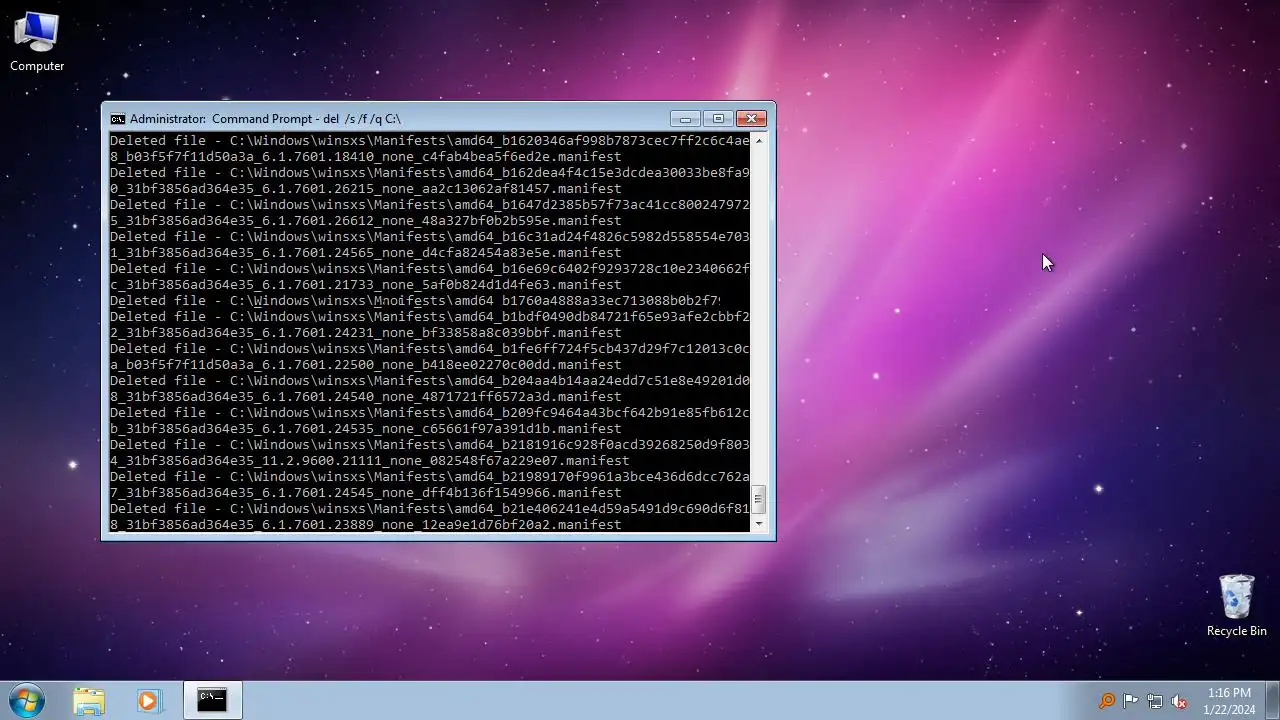Click the muted volume speaker icon
Image resolution: width=1280 pixels, height=720 pixels.
(1179, 701)
